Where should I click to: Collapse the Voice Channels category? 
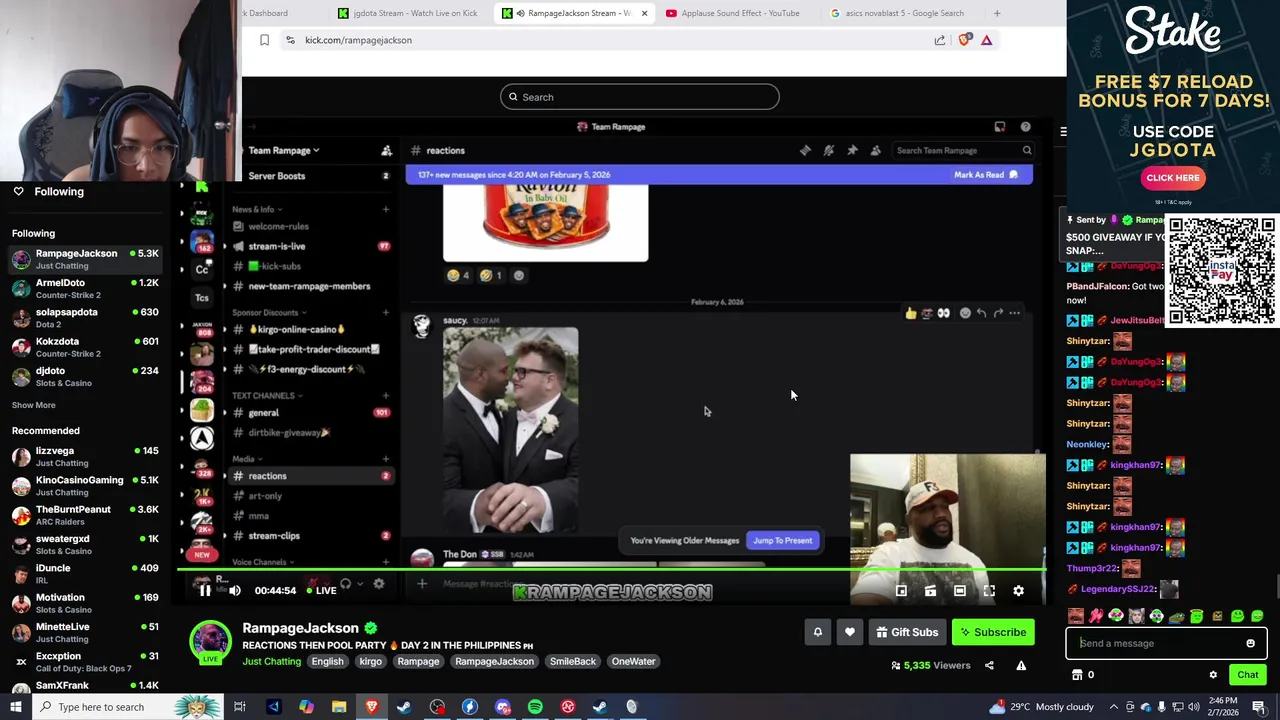[264, 562]
